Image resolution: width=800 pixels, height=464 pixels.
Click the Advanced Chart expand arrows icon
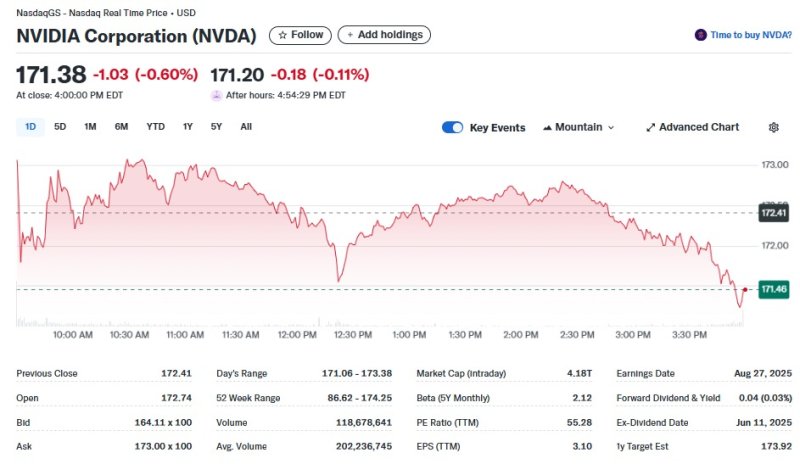651,128
